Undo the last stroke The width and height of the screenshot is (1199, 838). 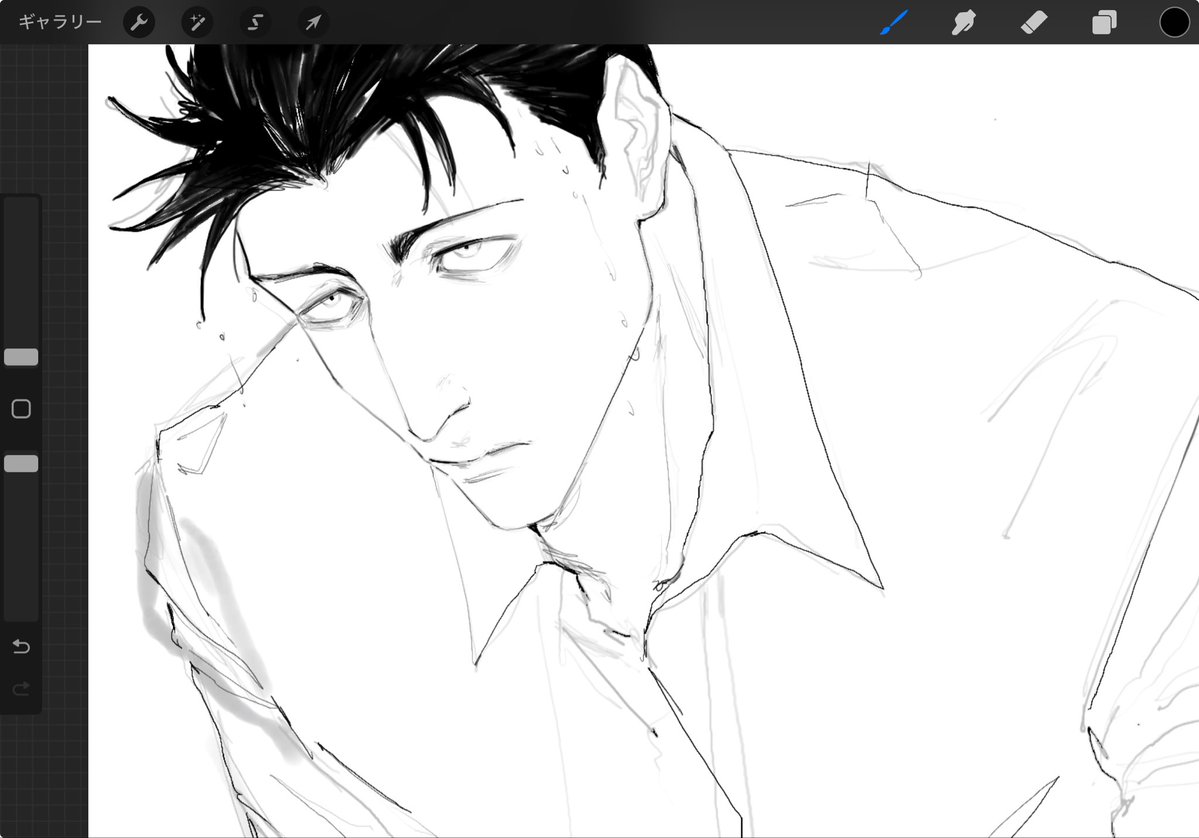(21, 647)
